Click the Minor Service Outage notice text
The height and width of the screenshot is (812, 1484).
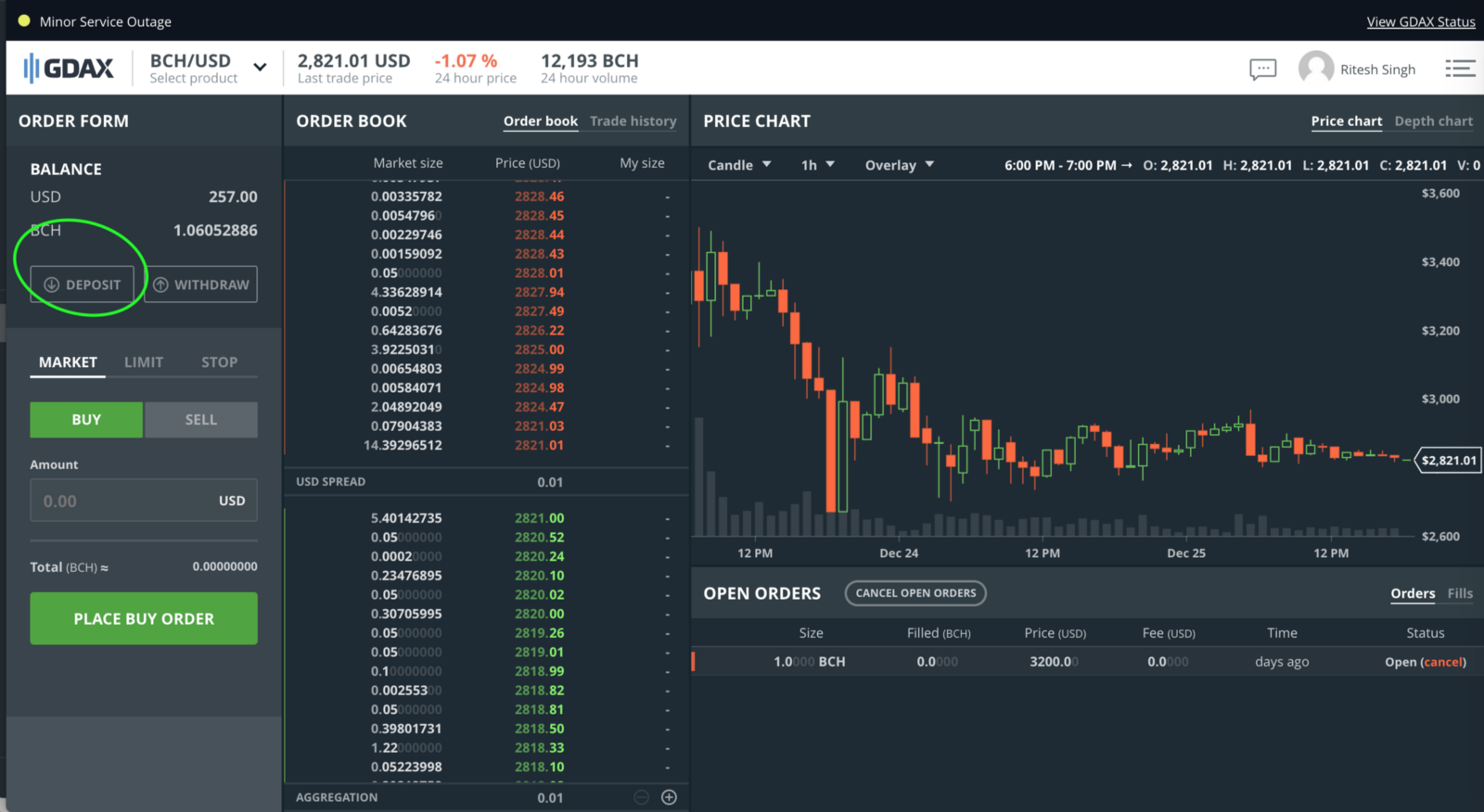[106, 21]
